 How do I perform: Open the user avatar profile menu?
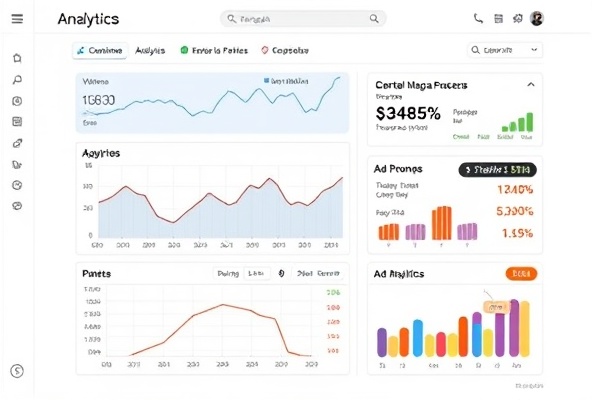[536, 19]
